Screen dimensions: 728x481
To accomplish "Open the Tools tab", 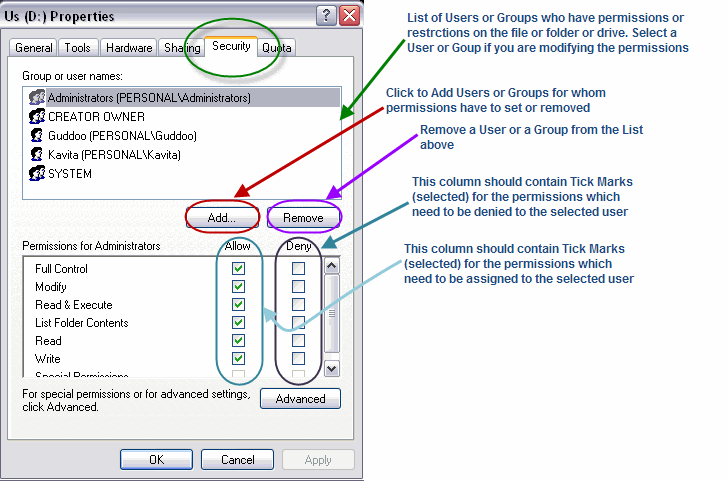I will (78, 48).
